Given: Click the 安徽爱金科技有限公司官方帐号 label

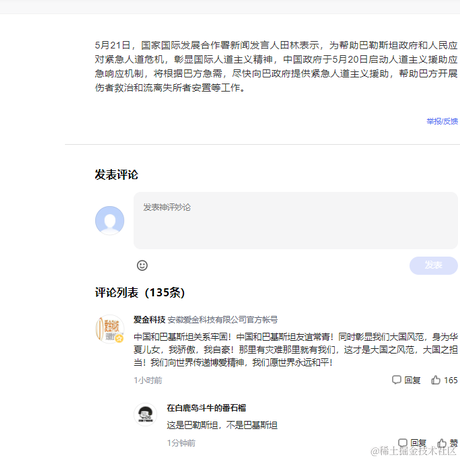Looking at the screenshot, I should click(x=222, y=320).
